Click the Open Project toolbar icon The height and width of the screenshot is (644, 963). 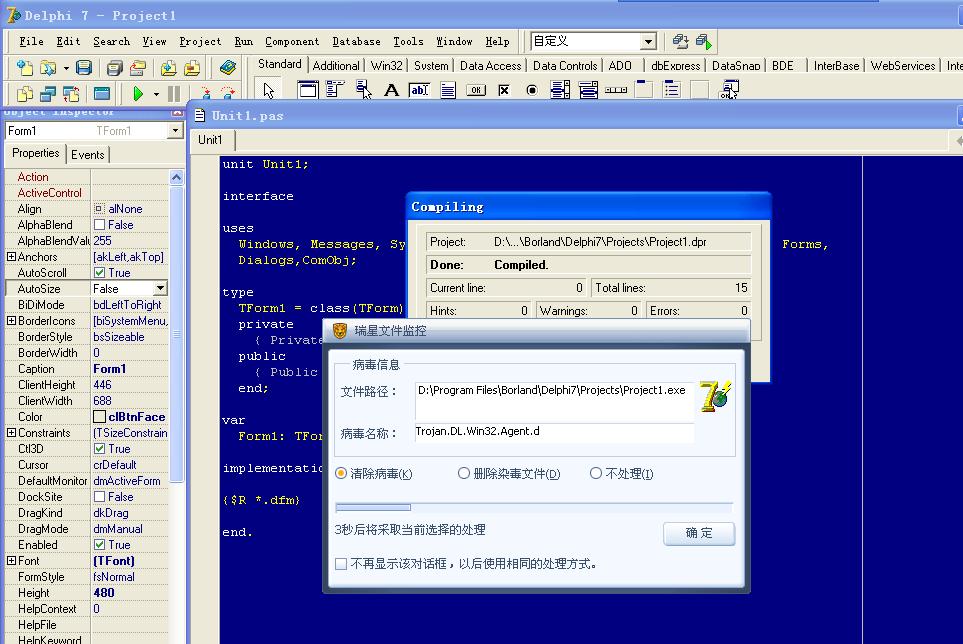click(x=138, y=68)
